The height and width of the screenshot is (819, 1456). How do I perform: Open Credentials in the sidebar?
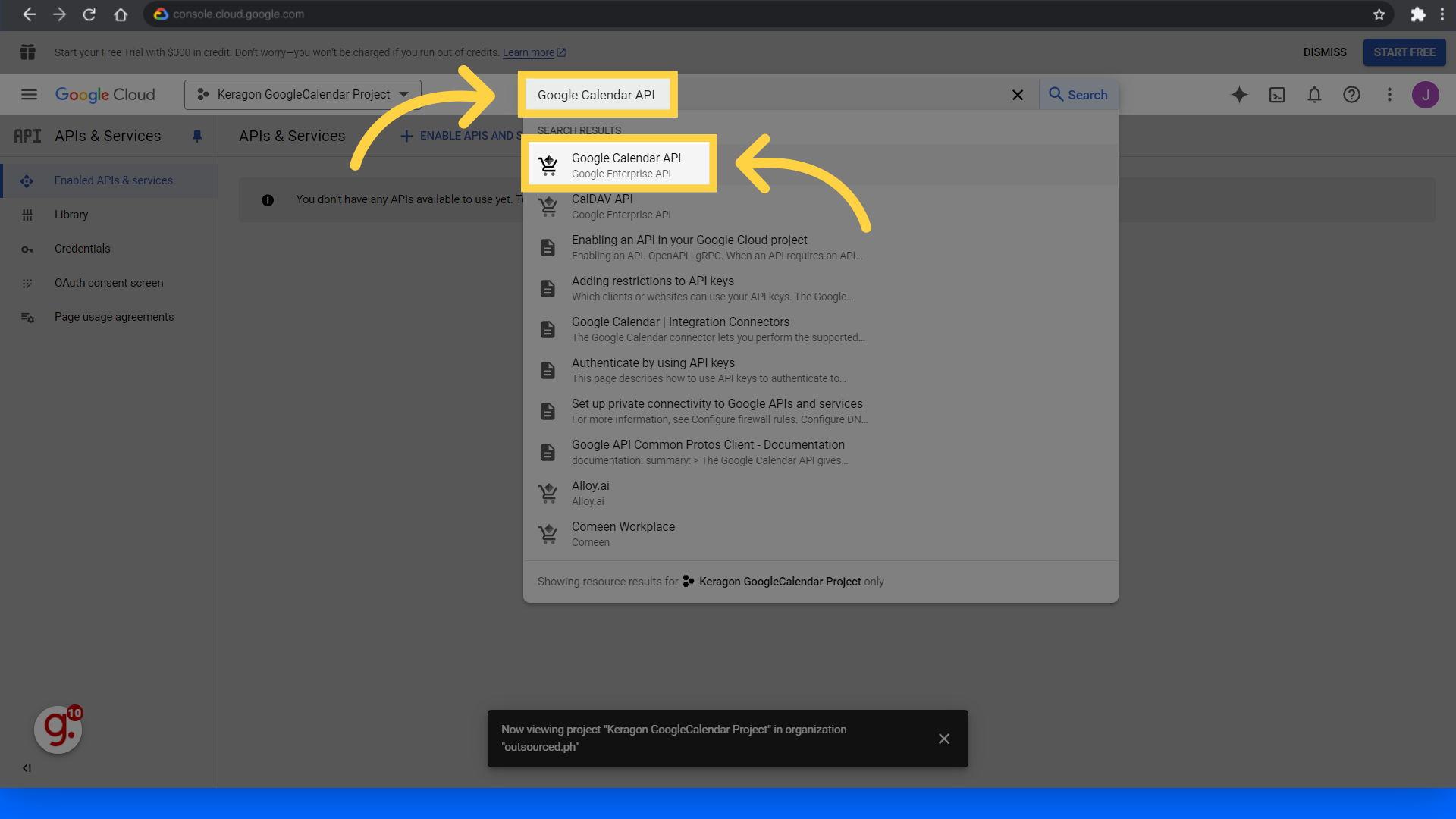click(82, 249)
